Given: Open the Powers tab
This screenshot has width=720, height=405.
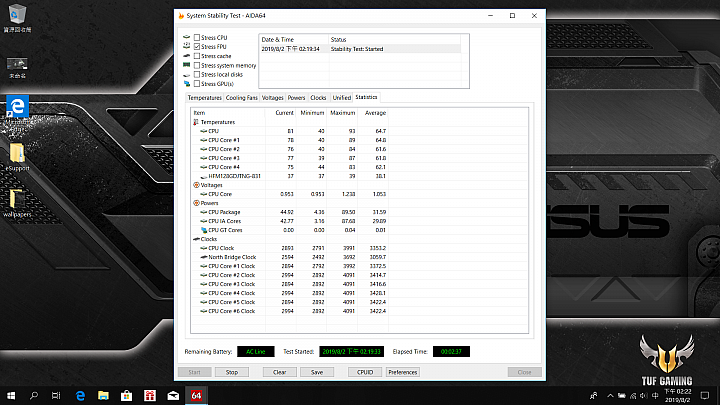Looking at the screenshot, I should (x=296, y=98).
